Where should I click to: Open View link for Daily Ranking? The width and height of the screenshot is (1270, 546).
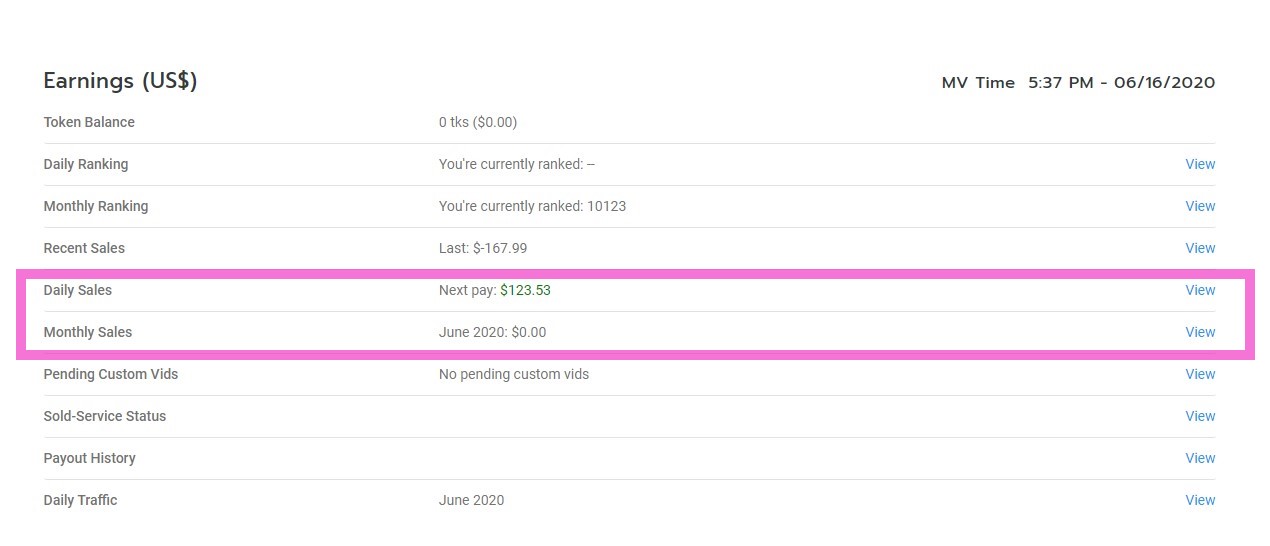tap(1200, 164)
